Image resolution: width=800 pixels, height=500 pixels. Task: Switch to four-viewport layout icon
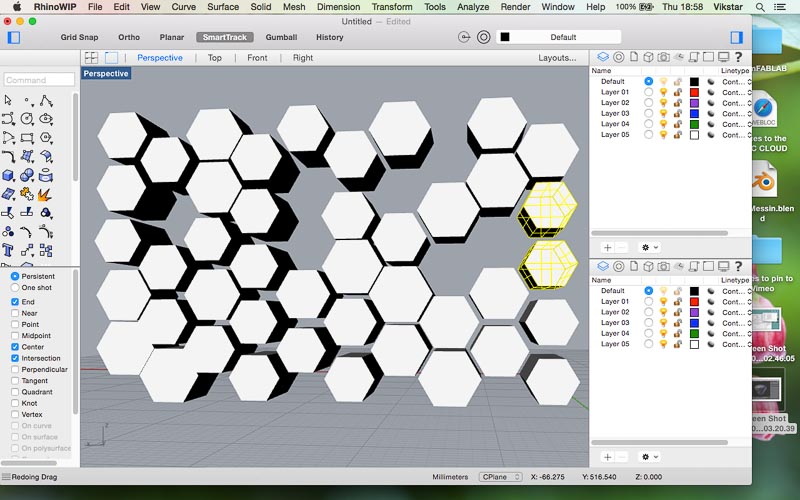91,58
